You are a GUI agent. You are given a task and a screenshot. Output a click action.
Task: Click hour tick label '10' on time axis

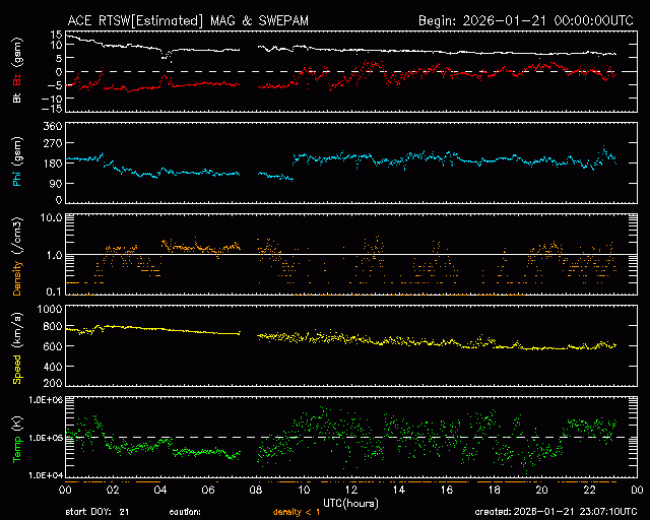[303, 490]
